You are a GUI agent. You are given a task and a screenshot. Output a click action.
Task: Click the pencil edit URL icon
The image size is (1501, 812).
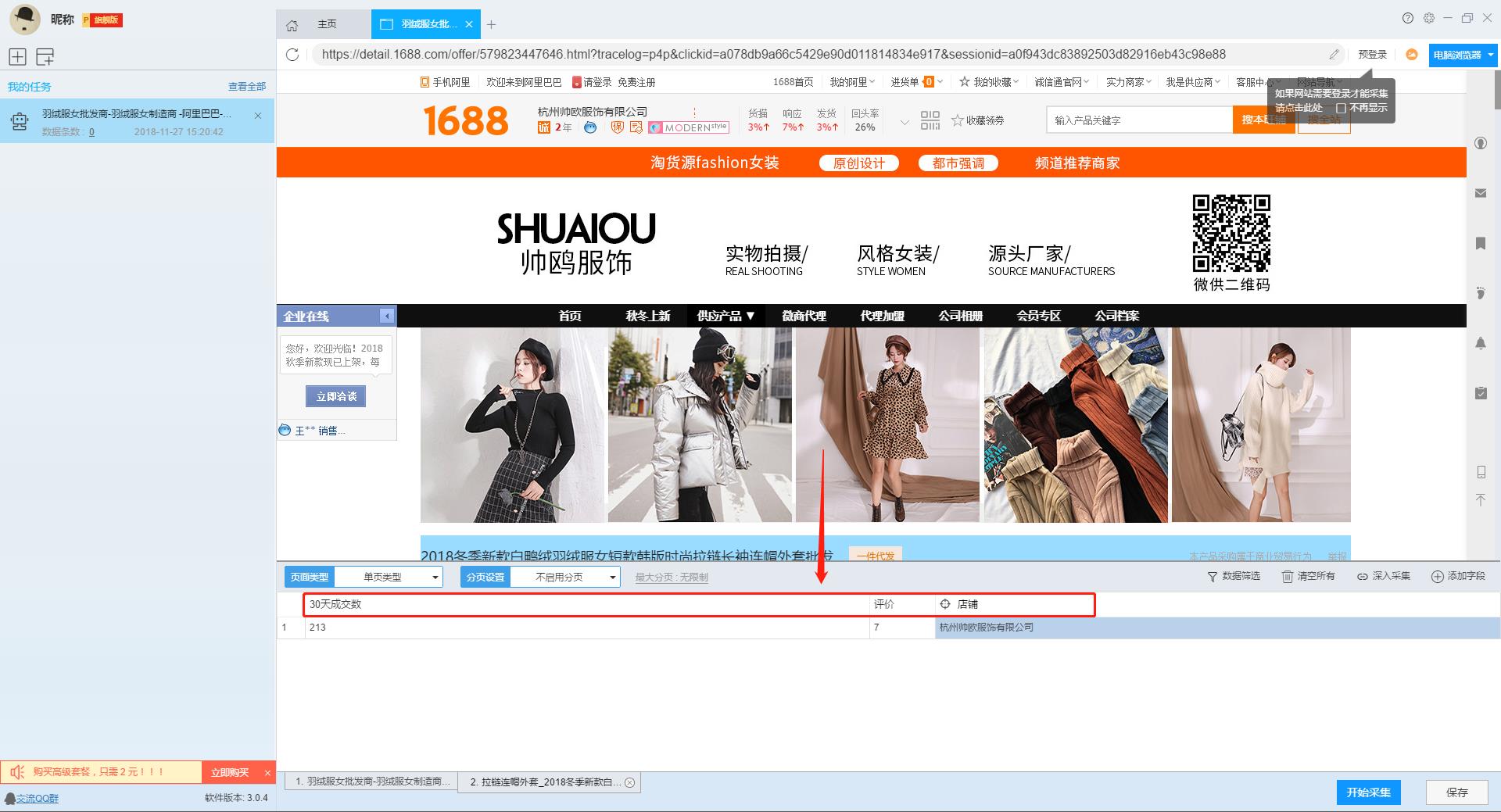(1334, 54)
